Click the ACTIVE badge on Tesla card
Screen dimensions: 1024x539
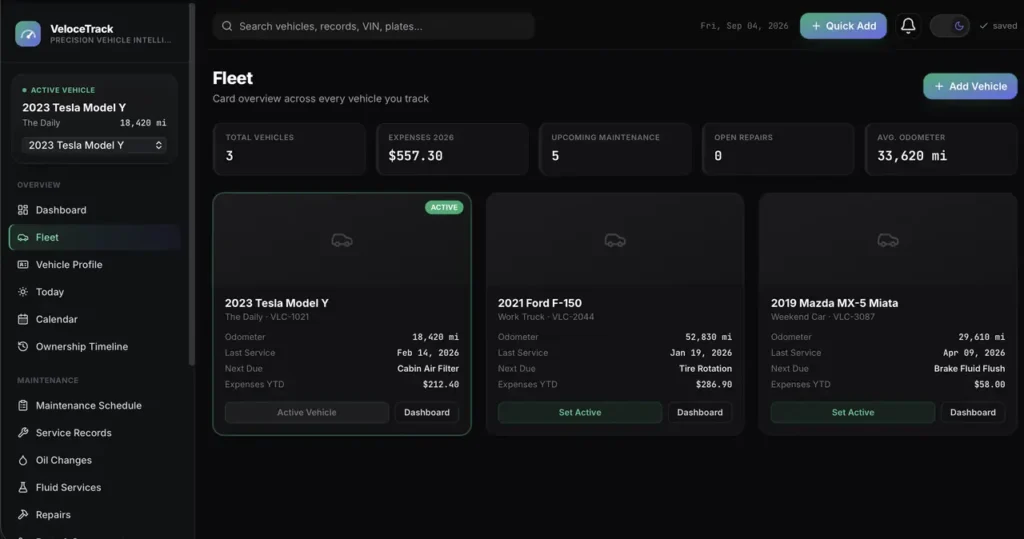[x=444, y=207]
